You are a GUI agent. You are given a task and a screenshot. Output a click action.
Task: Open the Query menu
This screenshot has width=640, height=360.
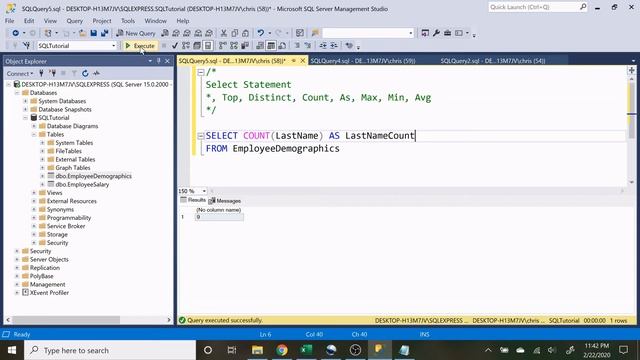click(74, 20)
